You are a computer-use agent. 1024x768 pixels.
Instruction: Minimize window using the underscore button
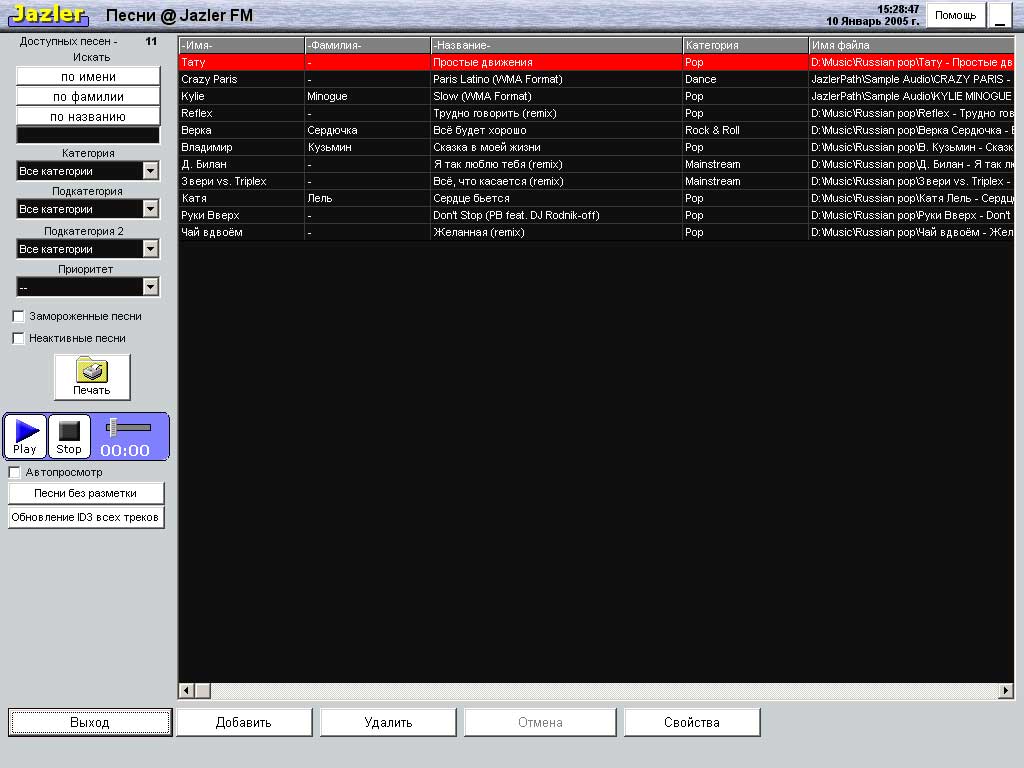1000,16
